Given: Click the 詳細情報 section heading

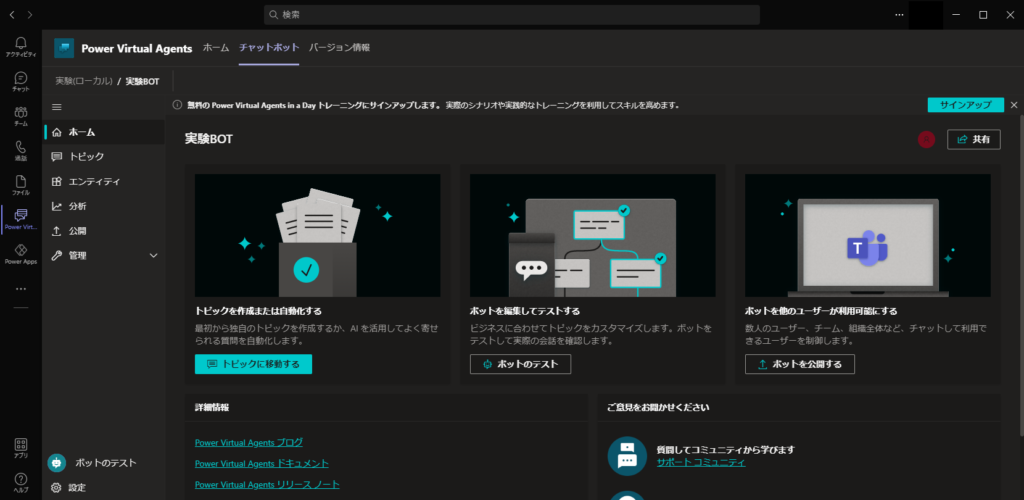Looking at the screenshot, I should coord(212,407).
